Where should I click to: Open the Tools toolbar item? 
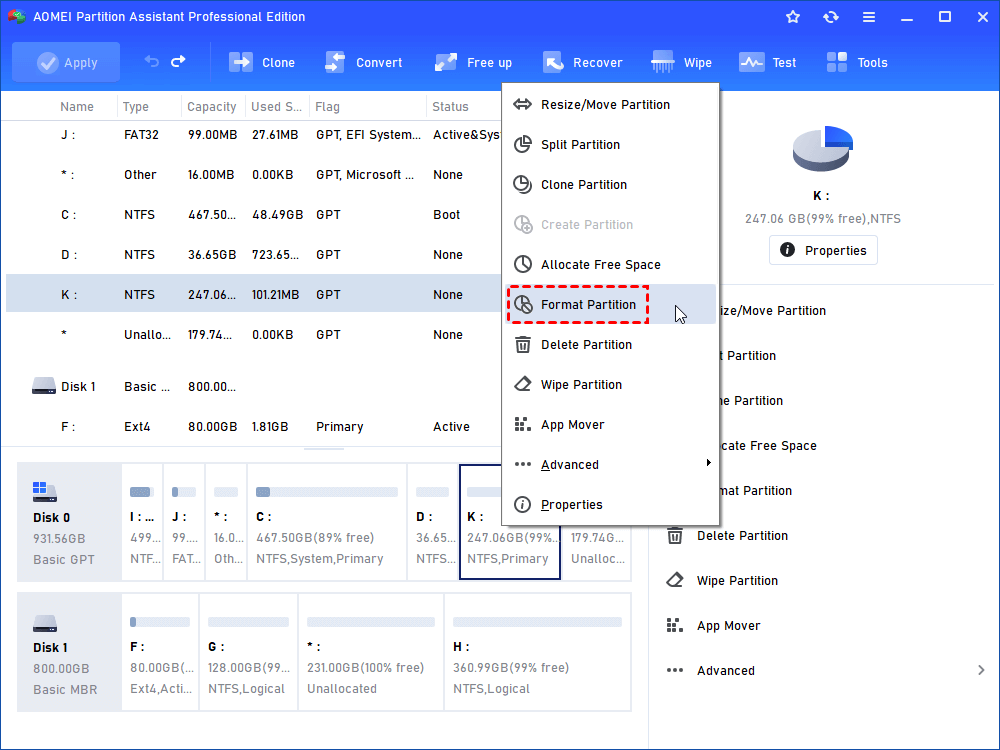click(857, 62)
